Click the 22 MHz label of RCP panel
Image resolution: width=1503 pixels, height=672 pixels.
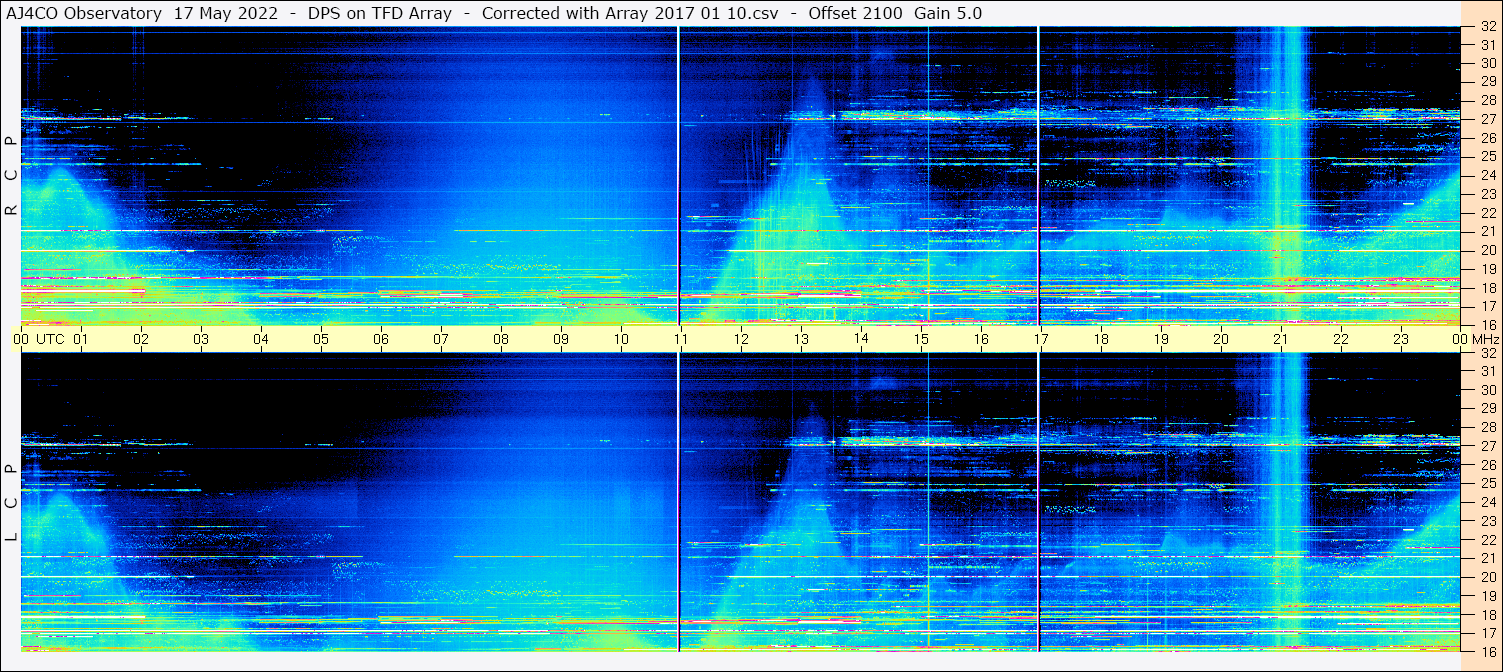pos(1488,213)
